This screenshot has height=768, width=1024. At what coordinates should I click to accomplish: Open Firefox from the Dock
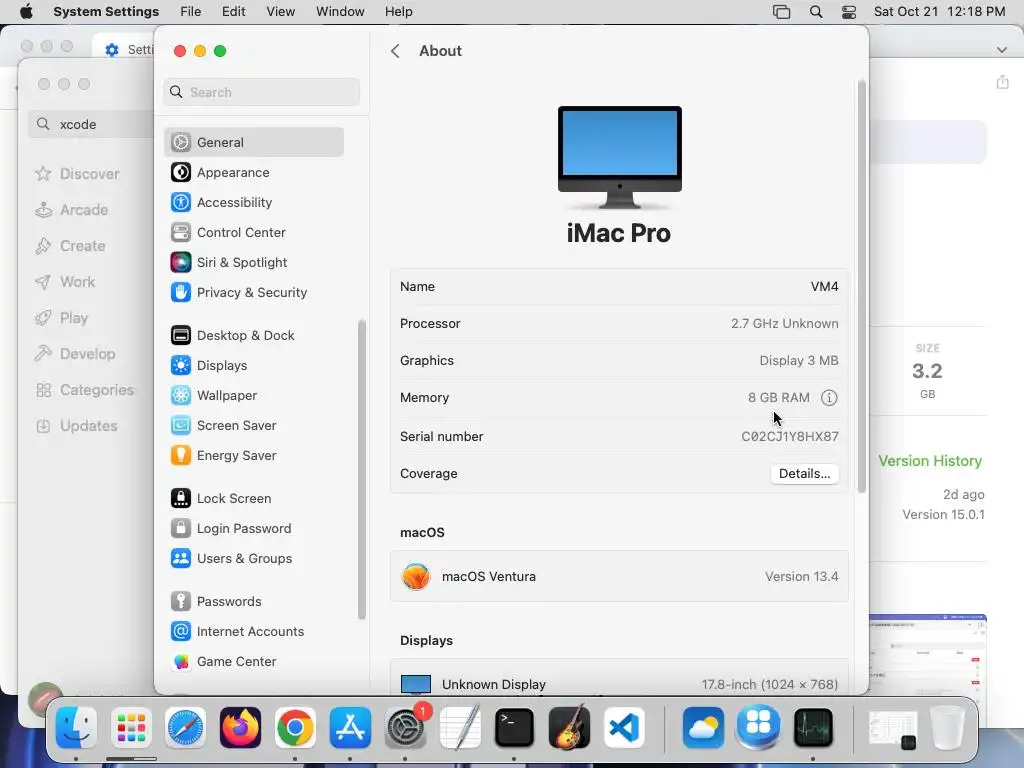240,728
